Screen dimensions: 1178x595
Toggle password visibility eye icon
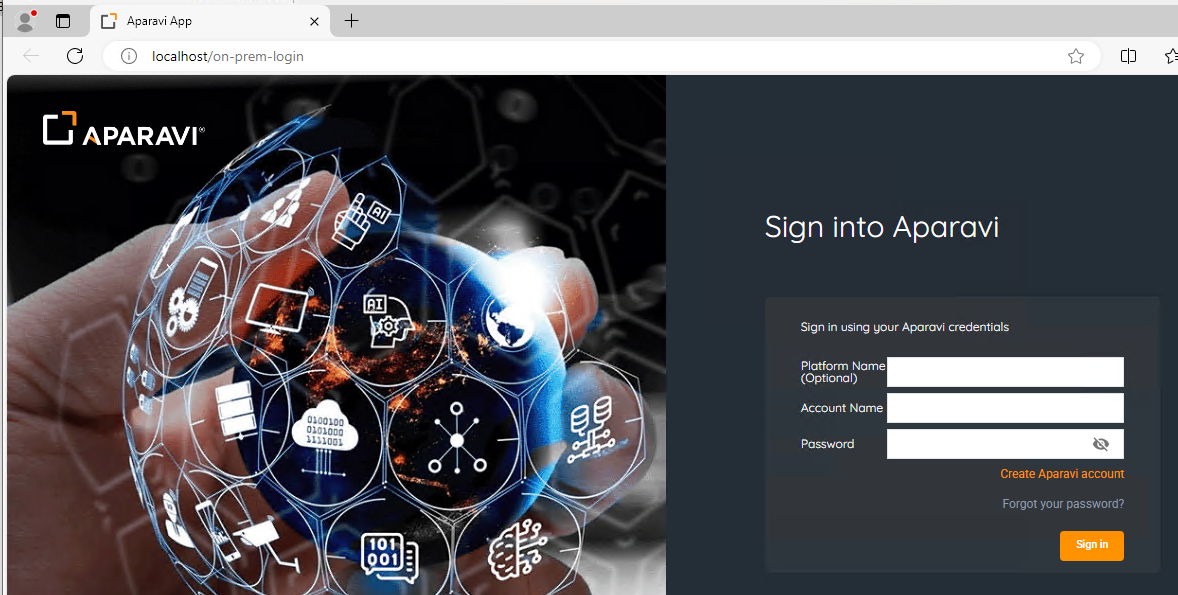tap(1101, 444)
